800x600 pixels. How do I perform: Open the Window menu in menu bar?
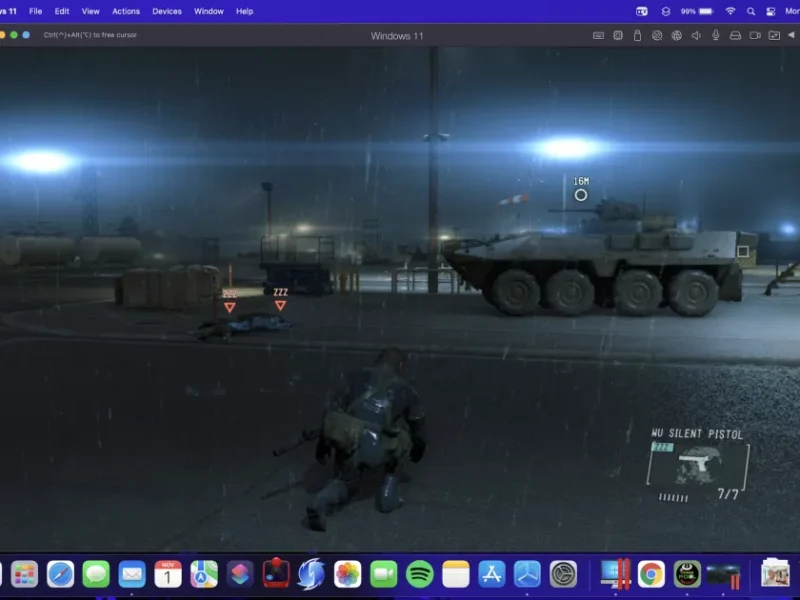pos(209,11)
